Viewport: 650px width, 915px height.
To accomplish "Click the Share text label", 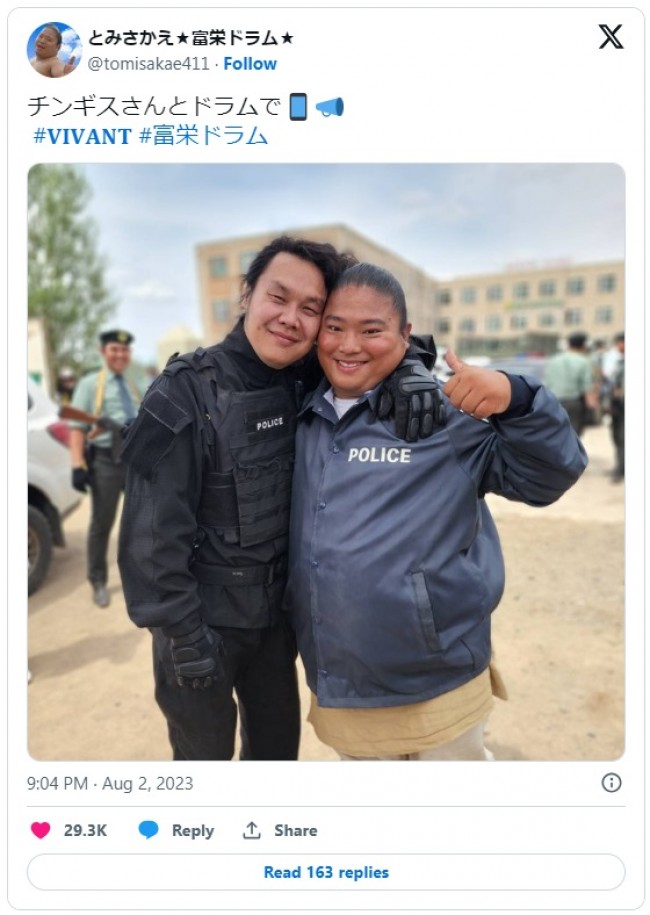I will [295, 830].
